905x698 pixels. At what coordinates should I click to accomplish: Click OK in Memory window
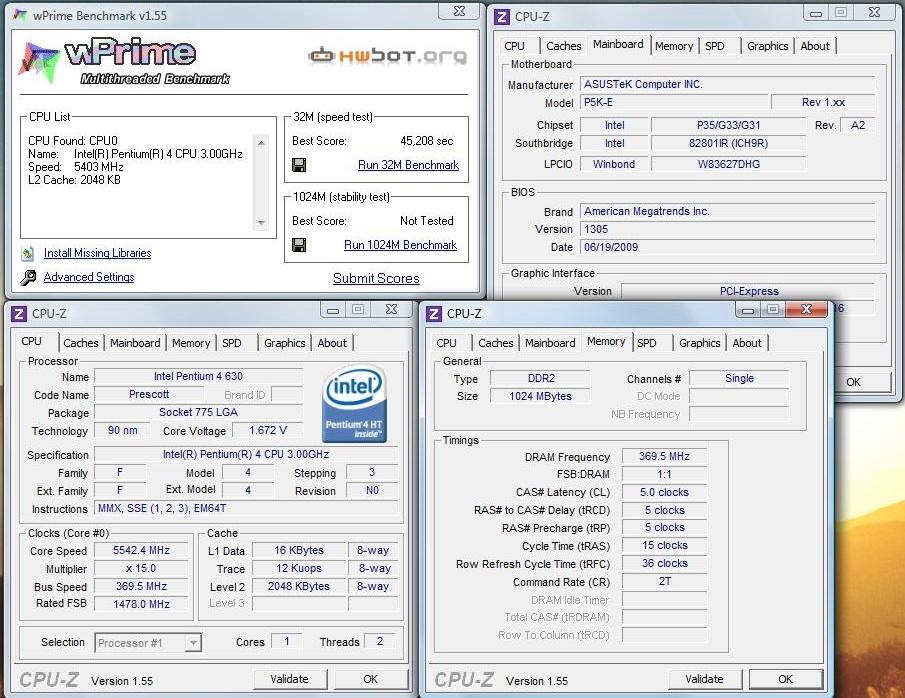[786, 680]
